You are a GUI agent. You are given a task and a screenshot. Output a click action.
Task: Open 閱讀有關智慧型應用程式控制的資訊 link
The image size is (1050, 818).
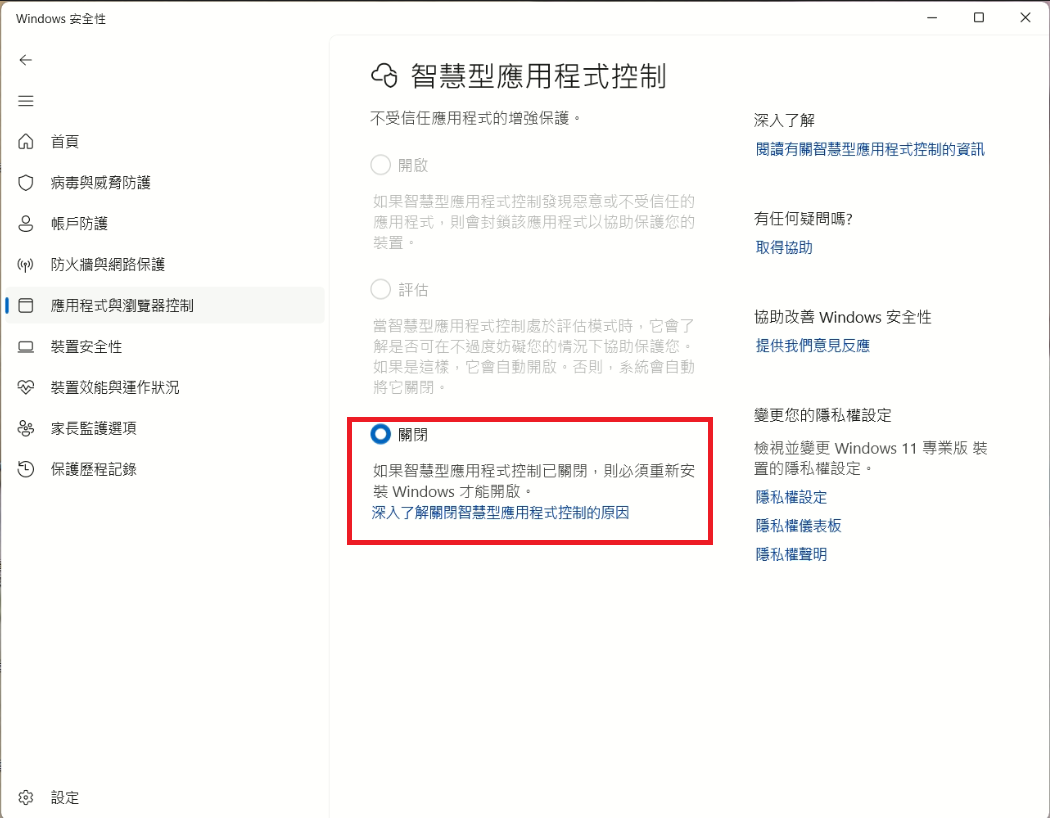[870, 149]
